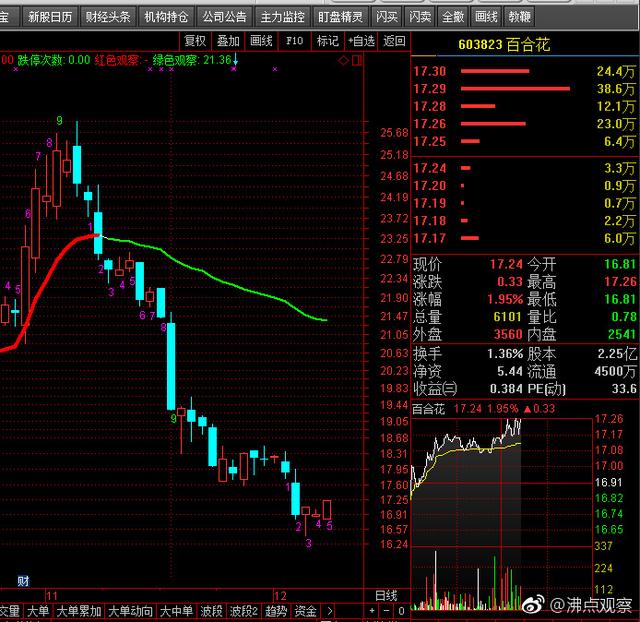Switch to the 大单累加 indicator tab
This screenshot has width=640, height=622.
tap(78, 611)
